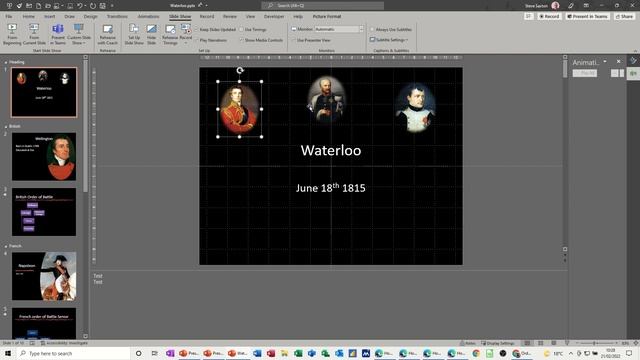
Task: Start Slide Show icon in status bar
Action: [567, 343]
